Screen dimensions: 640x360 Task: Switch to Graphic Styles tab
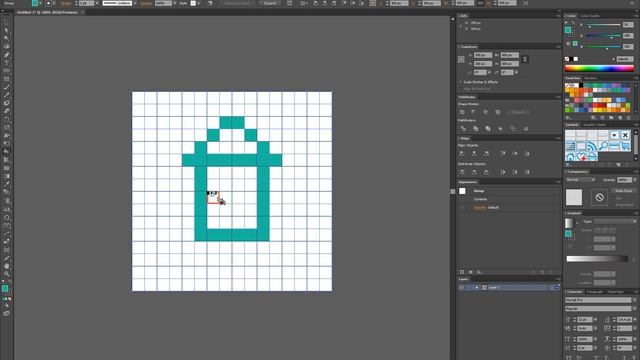point(594,124)
